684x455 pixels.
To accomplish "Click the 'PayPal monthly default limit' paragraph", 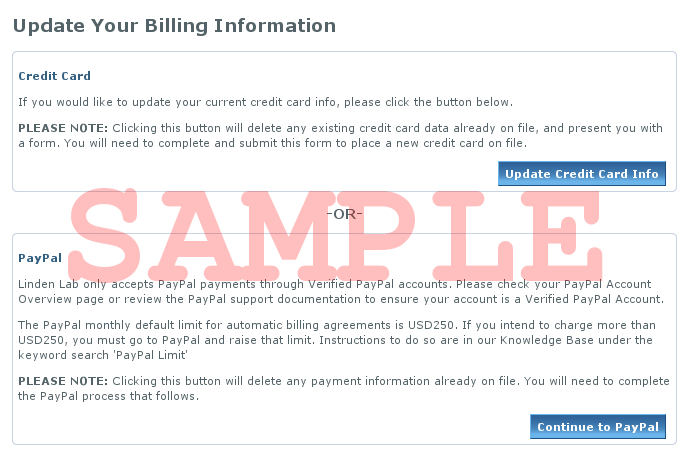I will [337, 340].
